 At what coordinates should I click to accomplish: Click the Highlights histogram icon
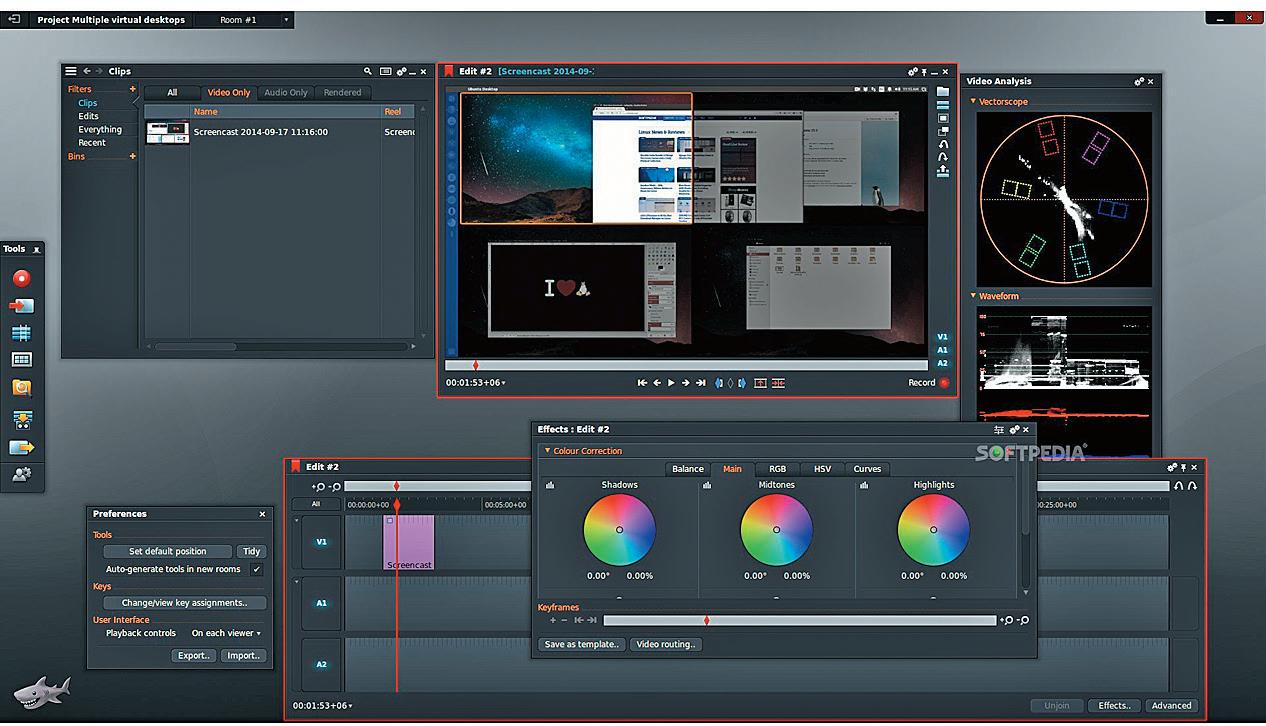pyautogui.click(x=864, y=485)
